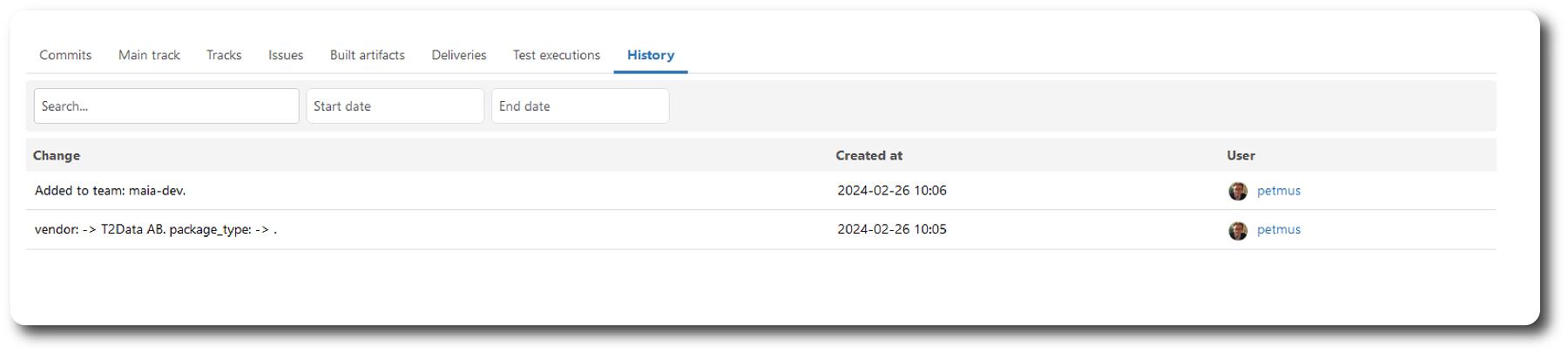The image size is (1568, 353).
Task: Open the Issues tab
Action: point(286,55)
